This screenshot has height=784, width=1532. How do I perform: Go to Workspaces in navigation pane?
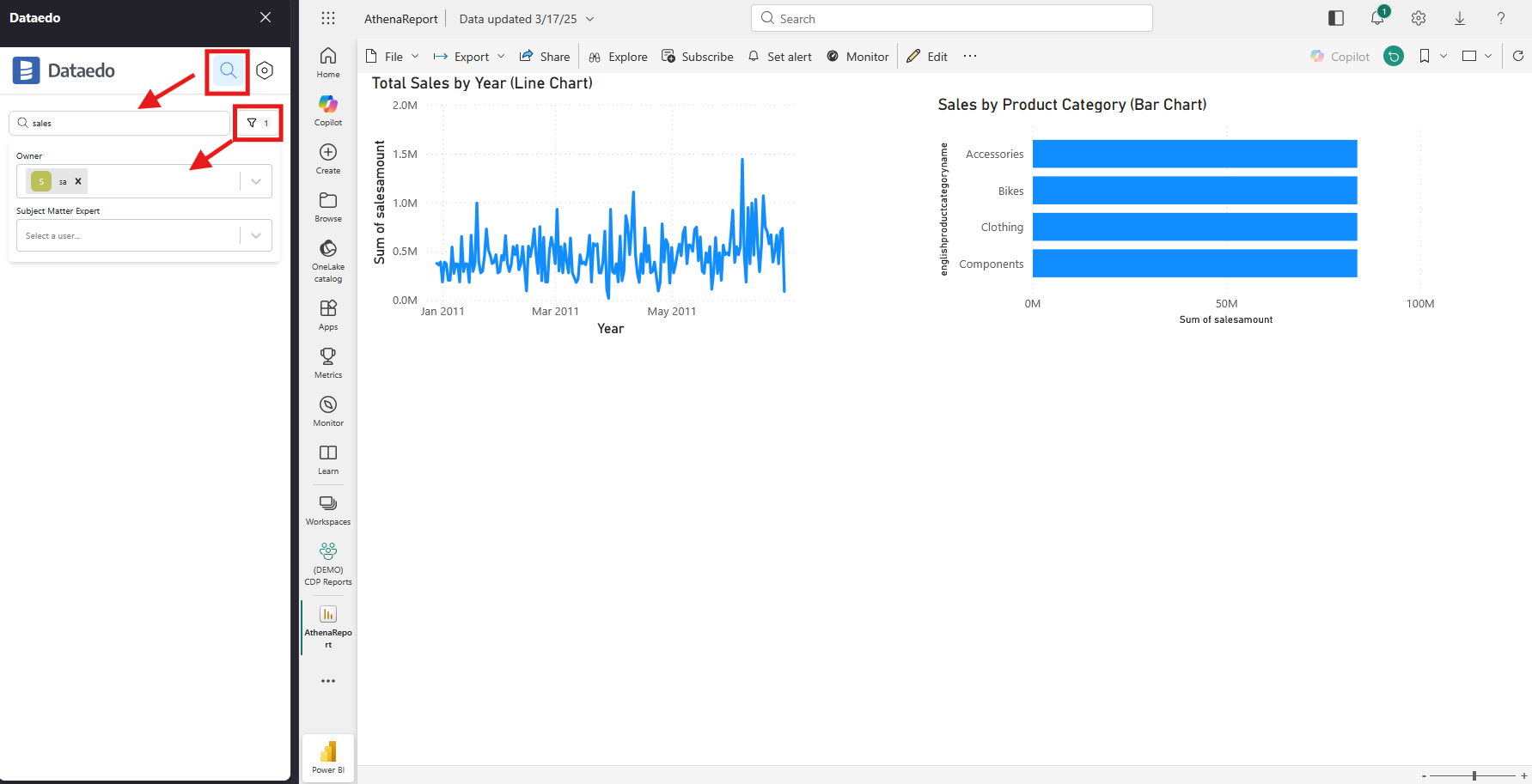coord(328,509)
